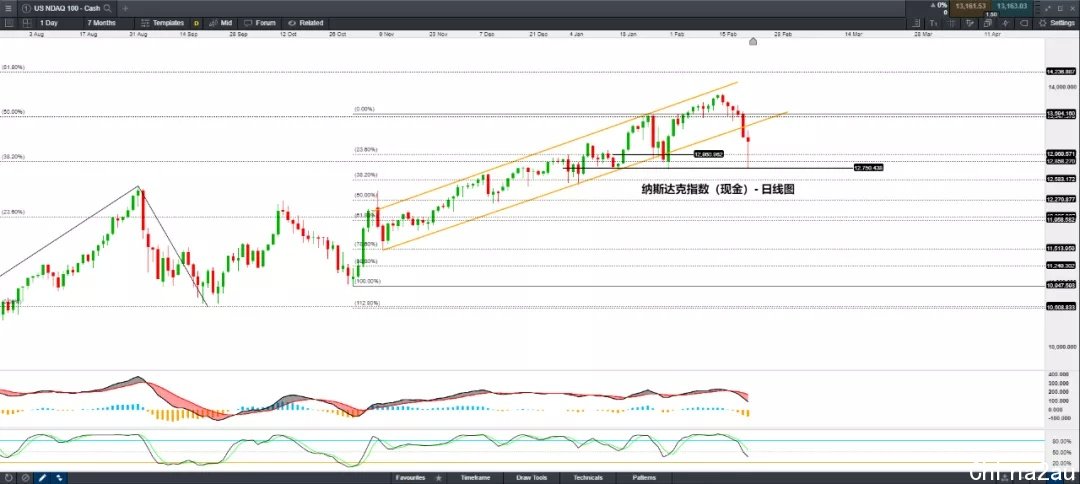Choose the single chart layout icon

[x=9, y=23]
